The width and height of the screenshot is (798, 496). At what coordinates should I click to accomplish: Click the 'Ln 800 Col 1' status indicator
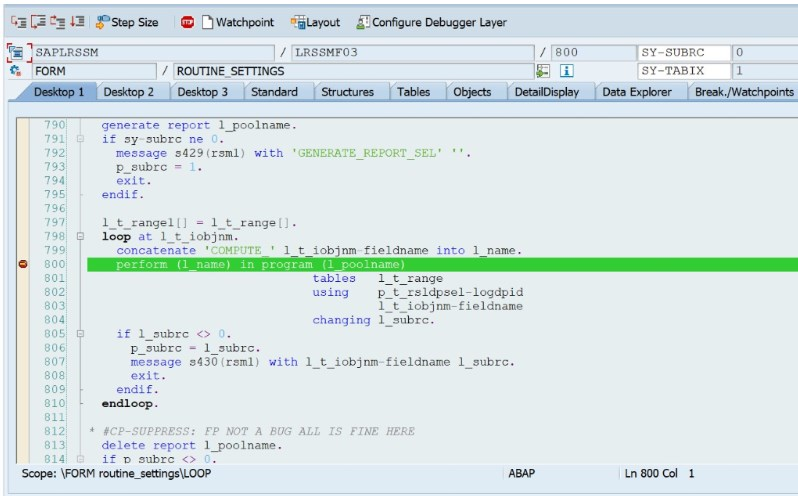(x=660, y=474)
